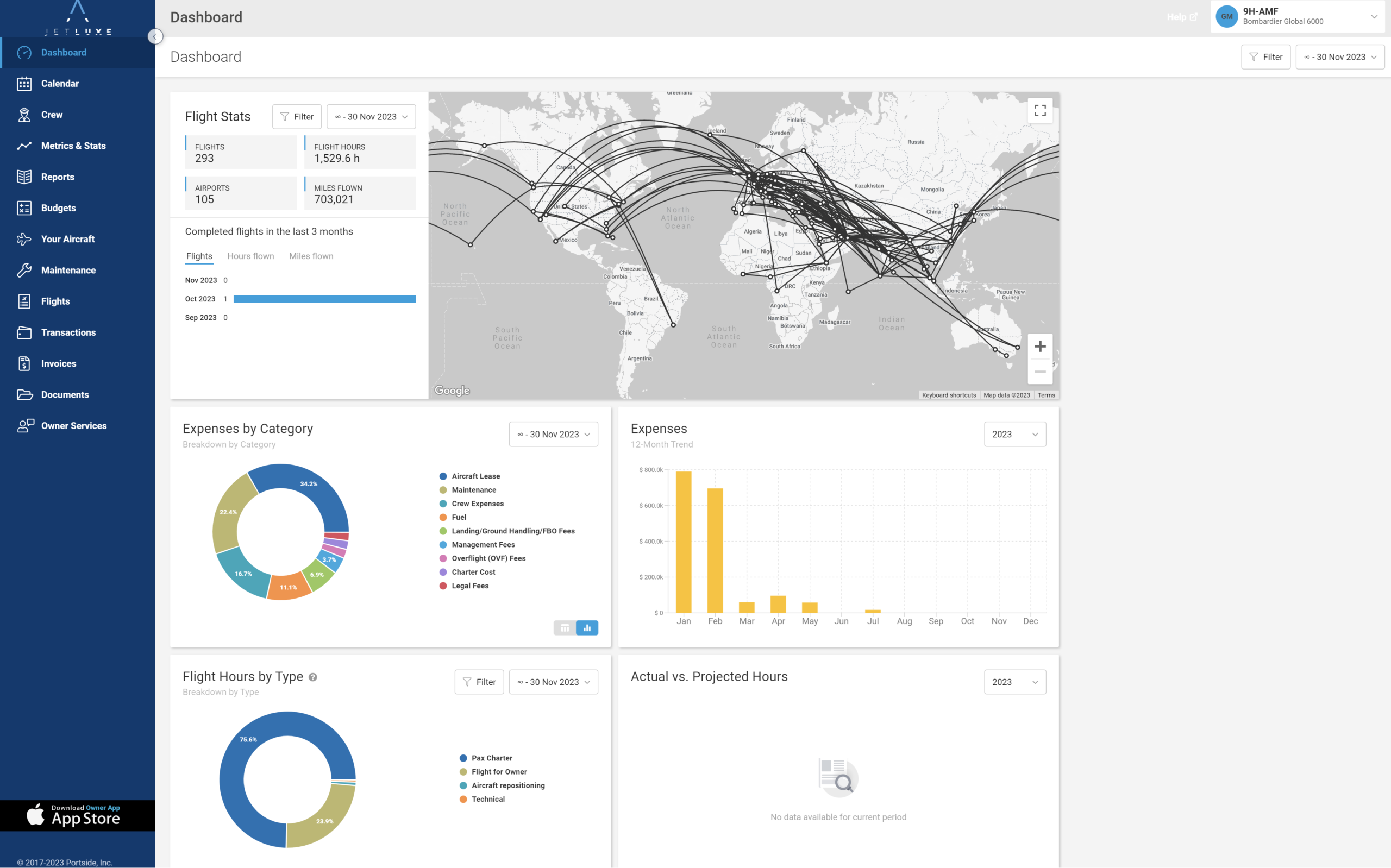Open Flight Stats date range dropdown
This screenshot has height=868, width=1391.
point(371,117)
